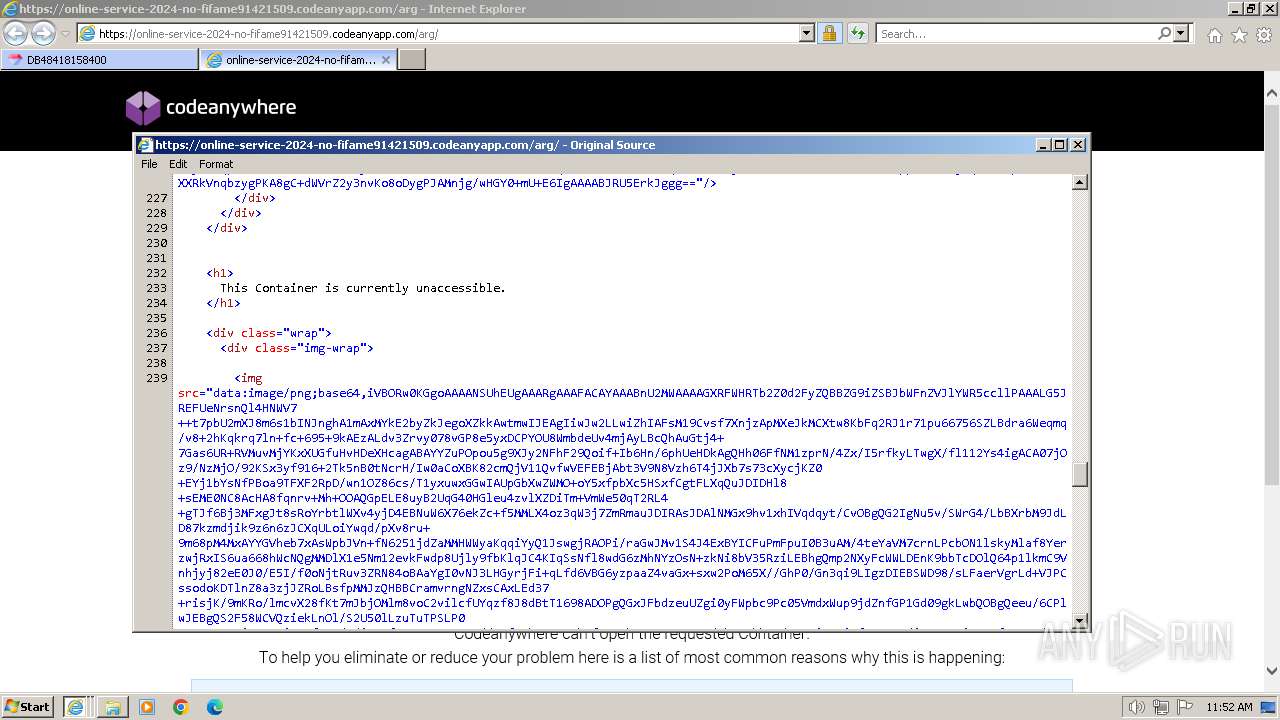
Task: Click the <img tag on line 239
Action: click(x=248, y=378)
